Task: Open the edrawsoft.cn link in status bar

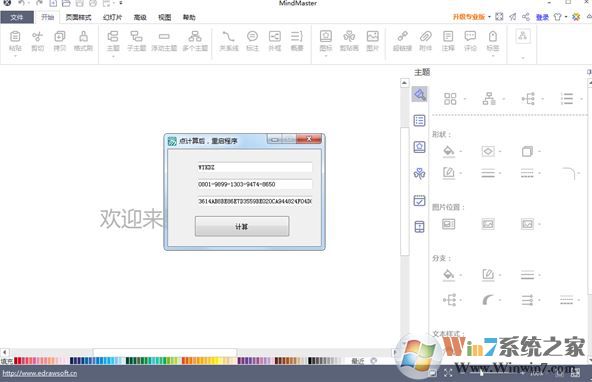Action: [40, 373]
